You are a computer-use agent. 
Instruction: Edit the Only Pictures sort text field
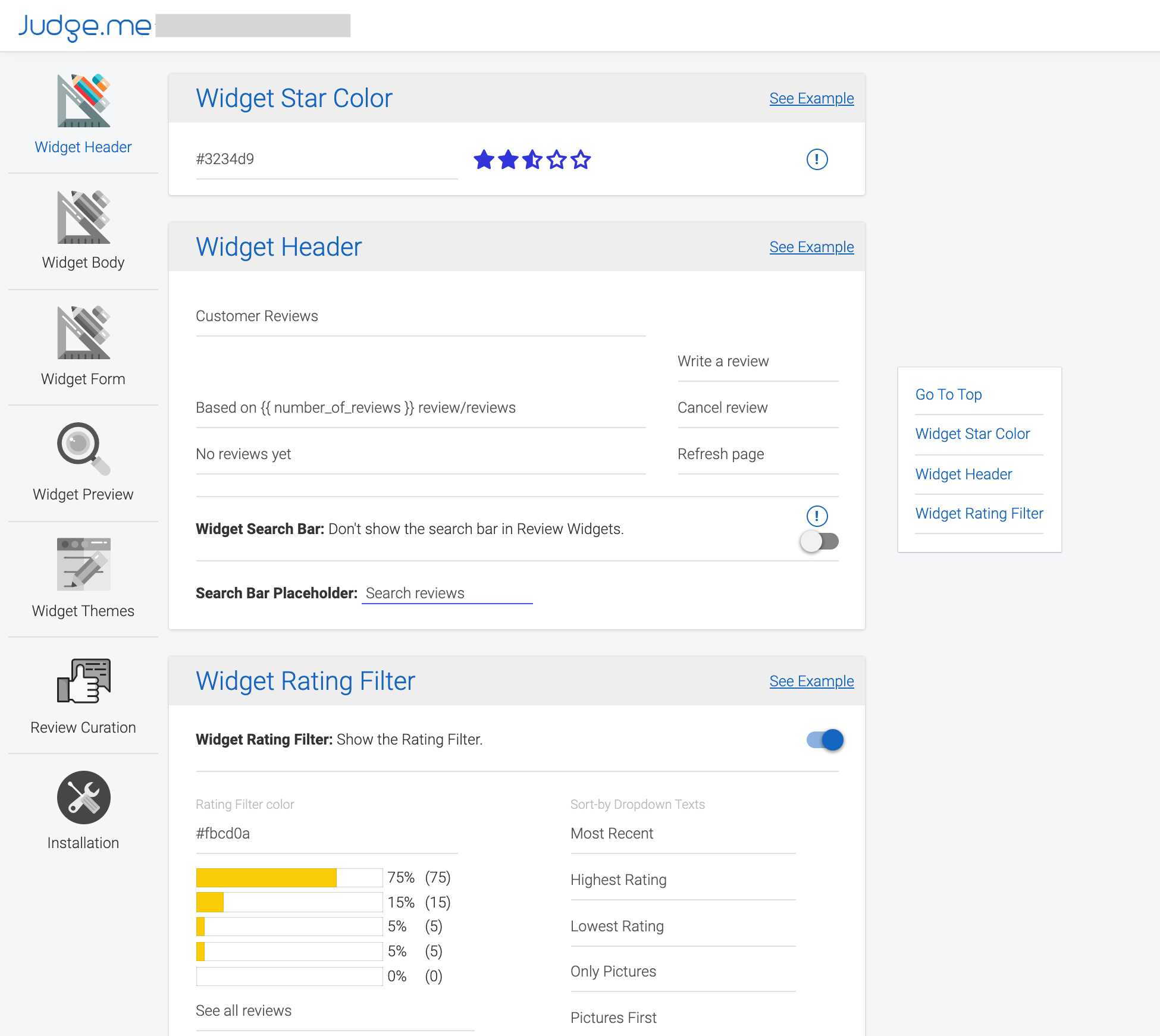coord(683,972)
